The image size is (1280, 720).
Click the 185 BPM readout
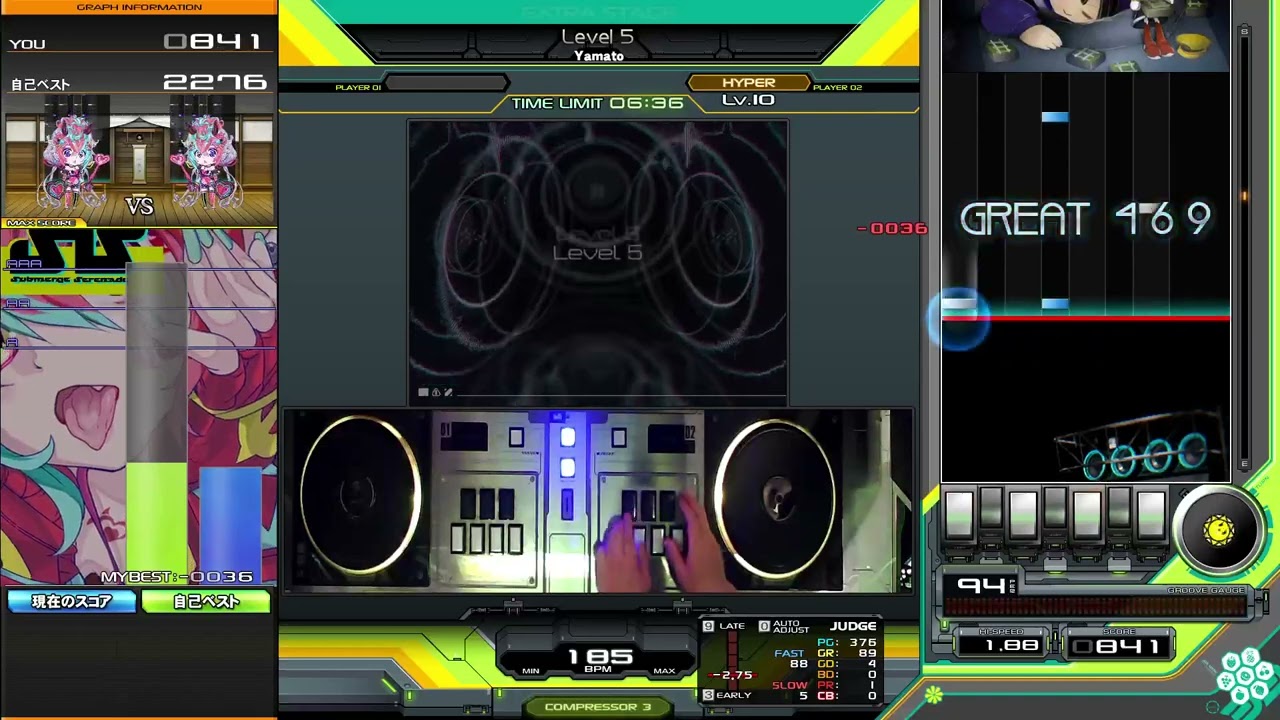(601, 657)
